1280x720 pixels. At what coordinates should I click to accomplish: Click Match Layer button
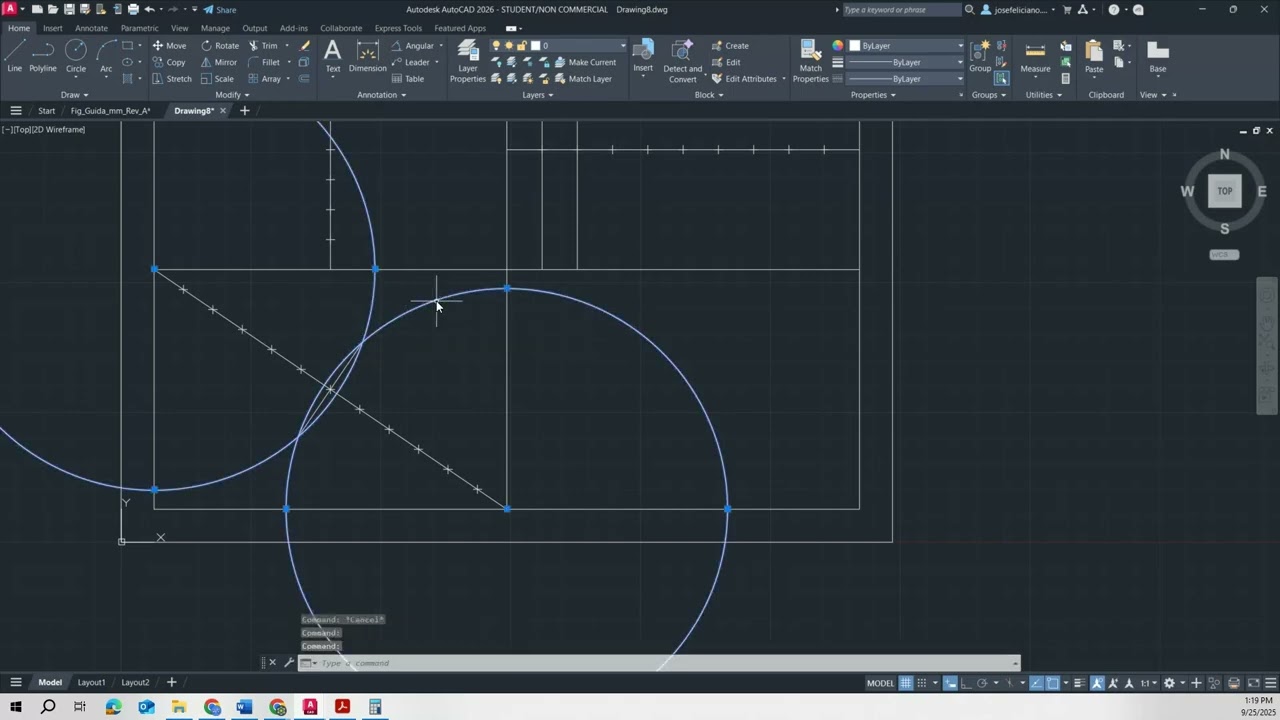click(x=583, y=78)
